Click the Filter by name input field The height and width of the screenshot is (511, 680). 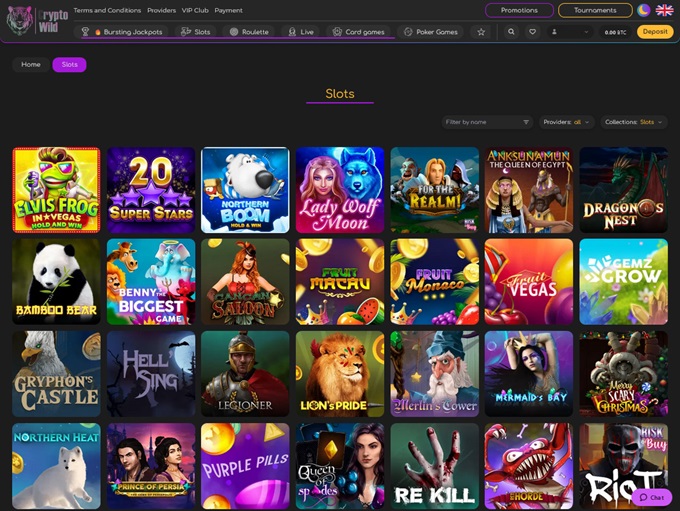coord(481,122)
